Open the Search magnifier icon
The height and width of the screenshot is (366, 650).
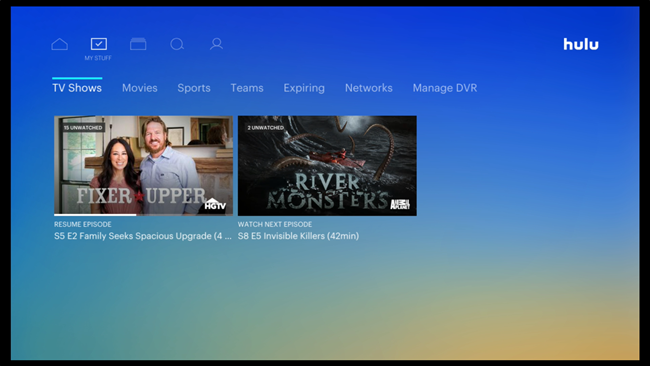pos(177,44)
